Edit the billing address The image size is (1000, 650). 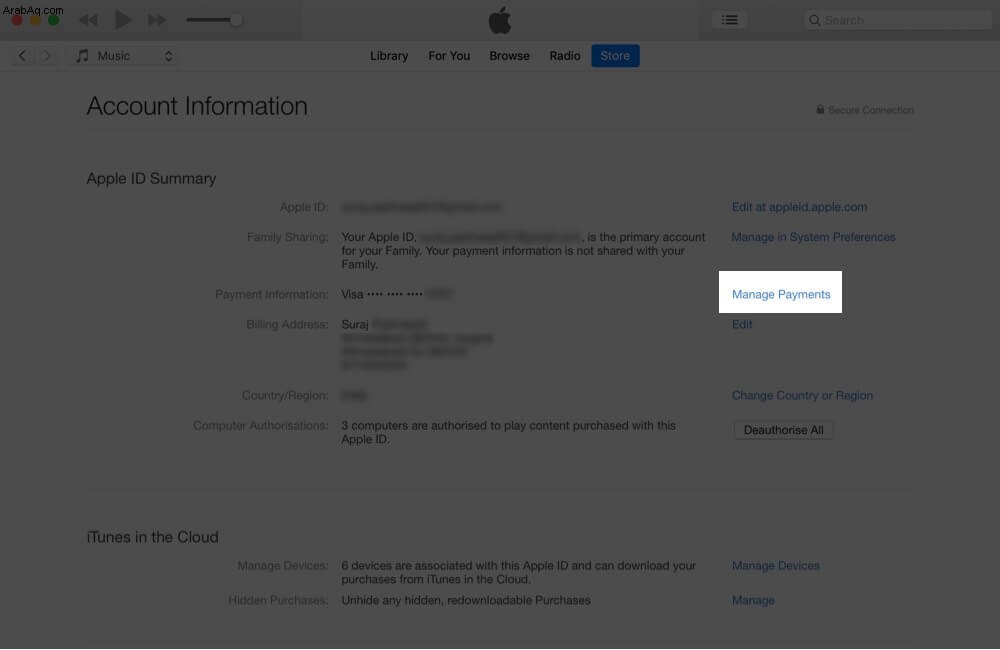pos(742,324)
